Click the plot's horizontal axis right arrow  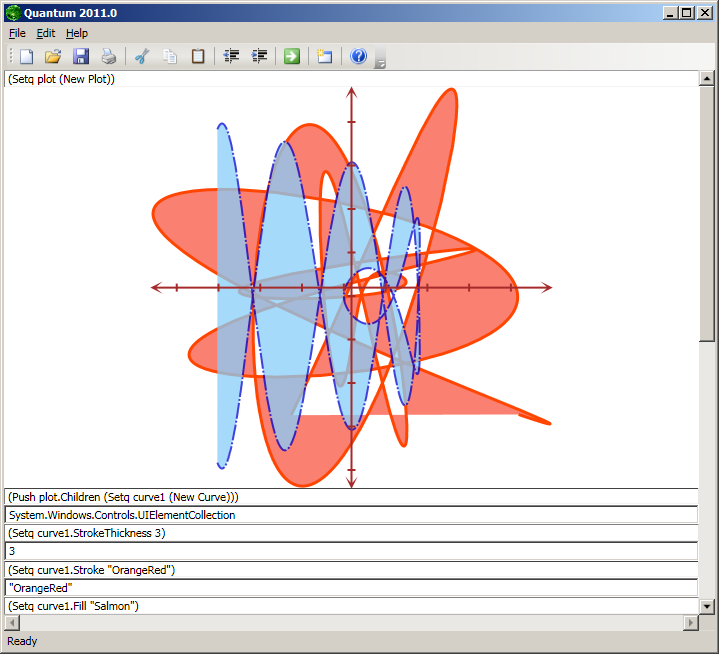pos(547,288)
